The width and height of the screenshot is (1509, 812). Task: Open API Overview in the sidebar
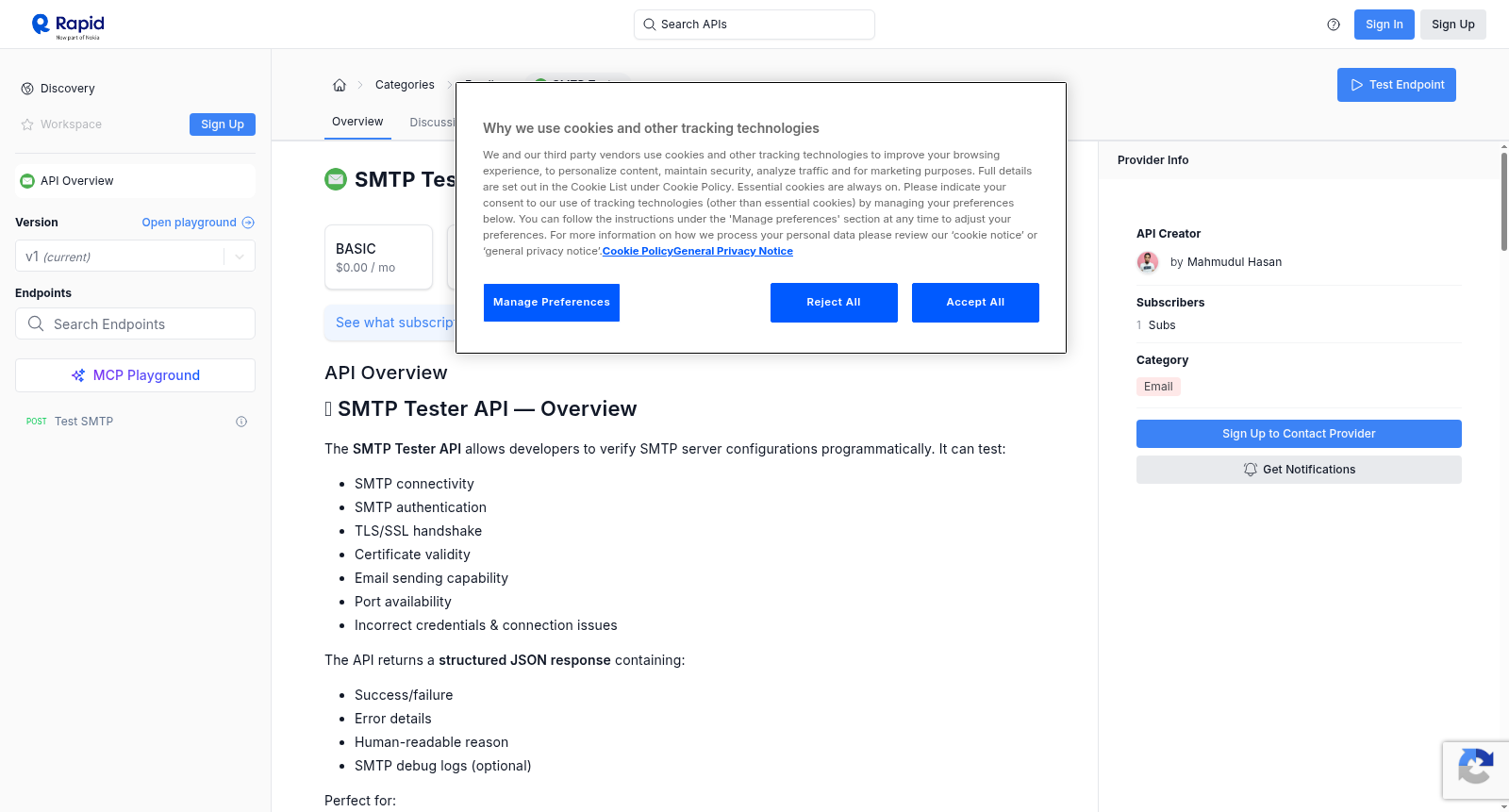135,181
